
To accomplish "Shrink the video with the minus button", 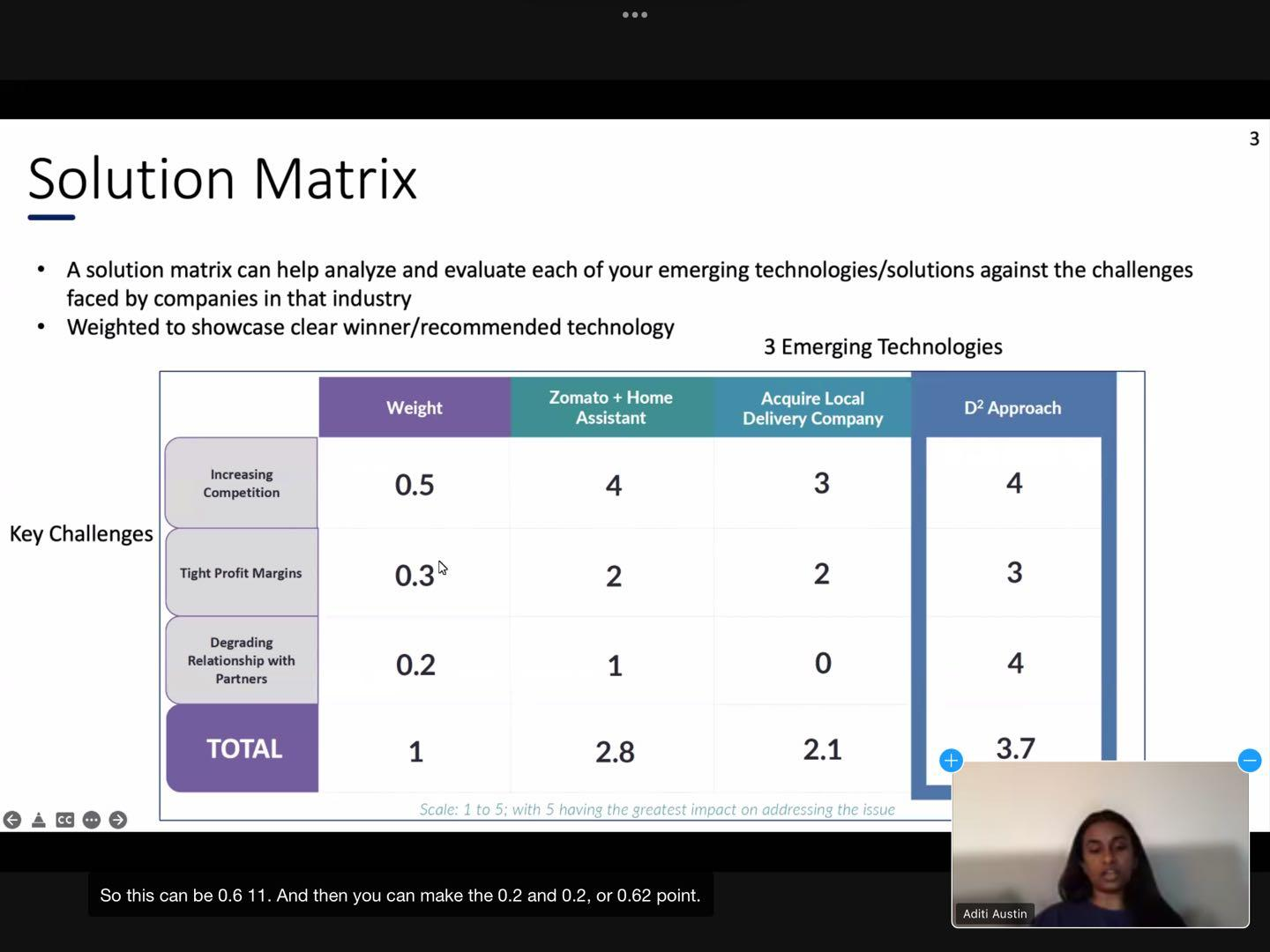I will (x=1249, y=761).
